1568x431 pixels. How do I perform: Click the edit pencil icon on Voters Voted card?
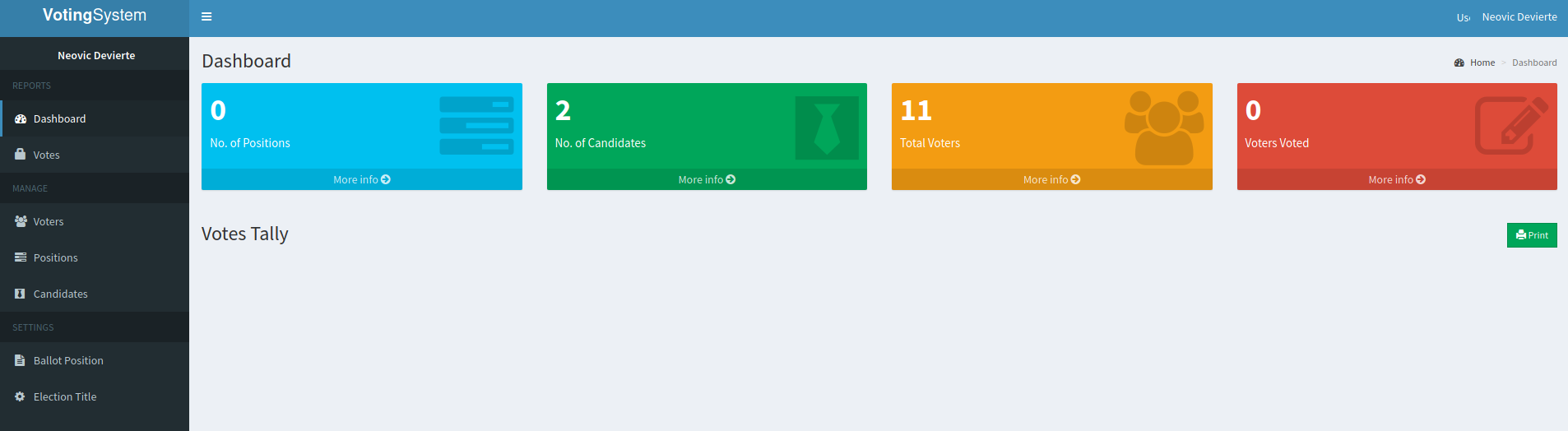[1510, 126]
